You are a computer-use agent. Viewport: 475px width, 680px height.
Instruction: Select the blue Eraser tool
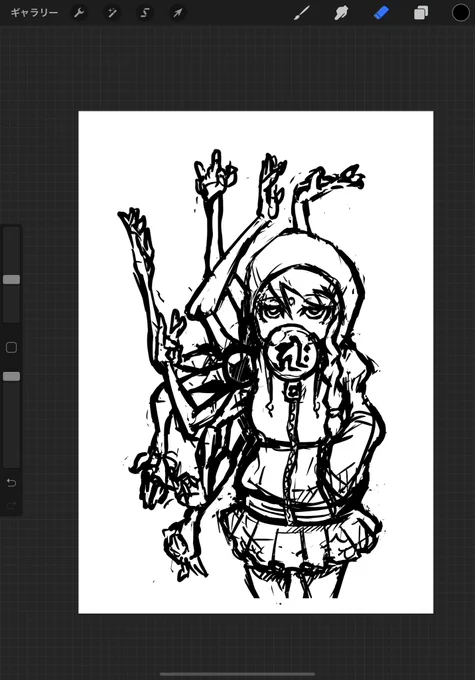[x=381, y=13]
